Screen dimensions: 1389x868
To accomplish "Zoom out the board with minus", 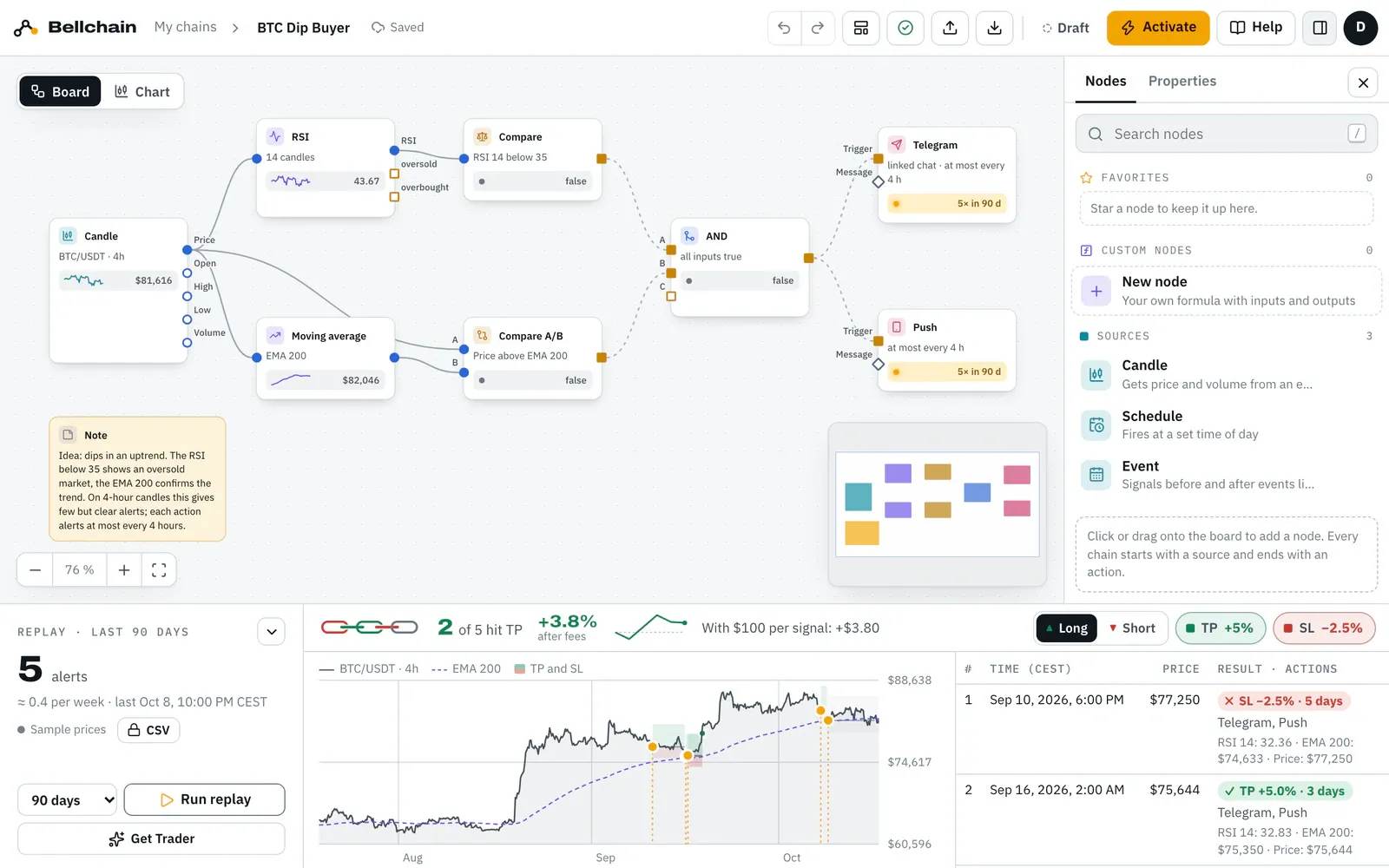I will tap(35, 570).
